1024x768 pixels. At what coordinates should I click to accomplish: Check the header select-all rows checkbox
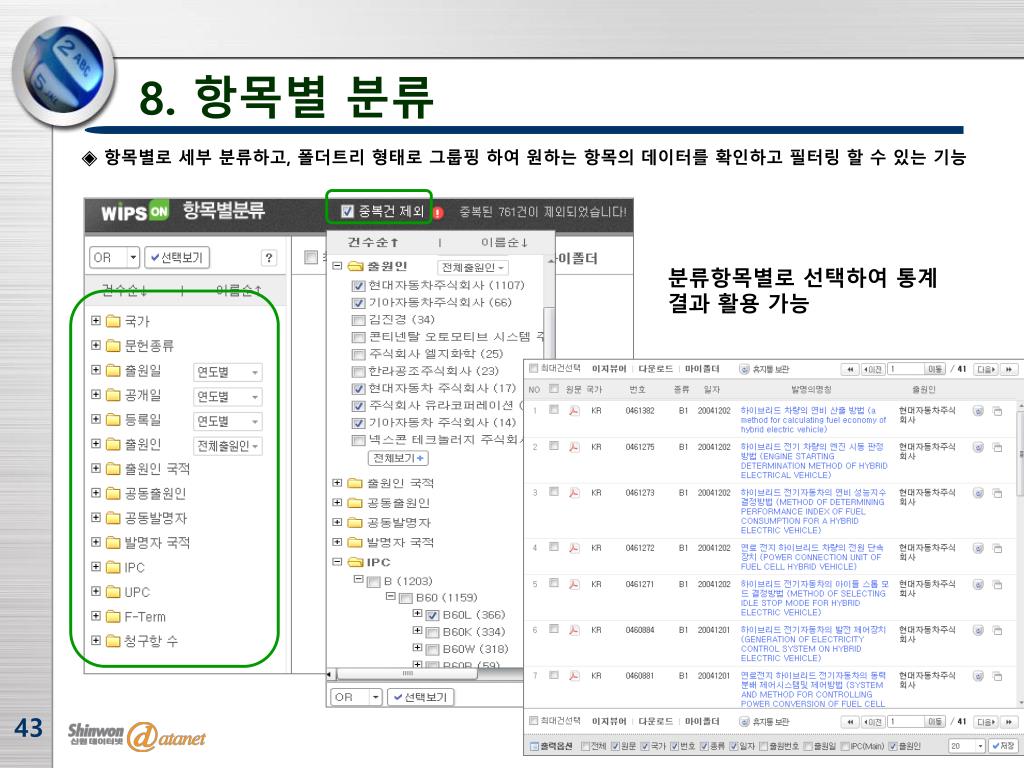(554, 389)
